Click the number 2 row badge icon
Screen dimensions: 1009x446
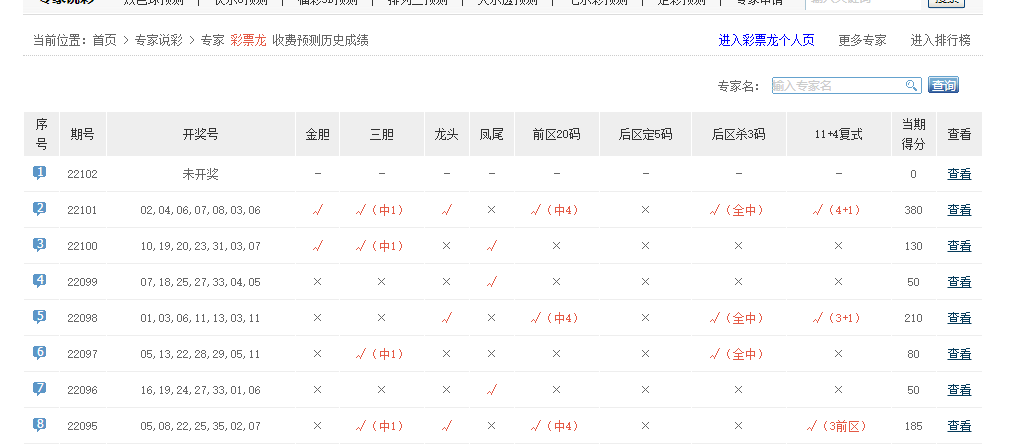(x=40, y=209)
